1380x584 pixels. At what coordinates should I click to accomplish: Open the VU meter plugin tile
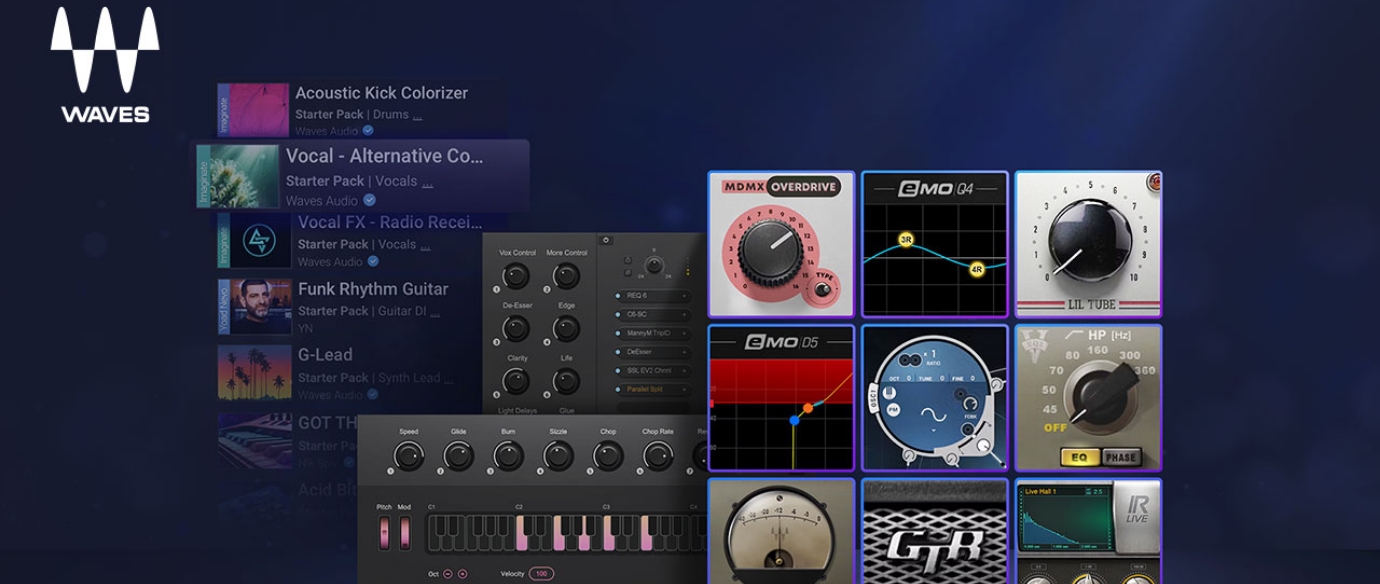pyautogui.click(x=782, y=531)
